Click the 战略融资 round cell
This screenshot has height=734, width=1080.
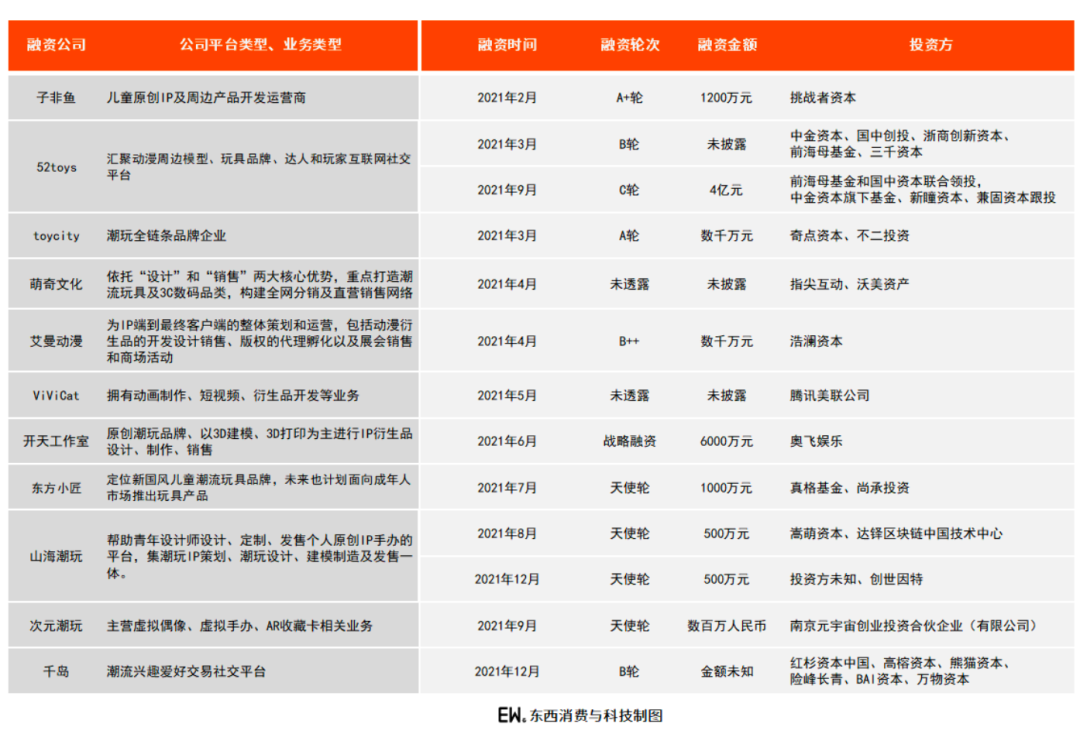(x=630, y=441)
